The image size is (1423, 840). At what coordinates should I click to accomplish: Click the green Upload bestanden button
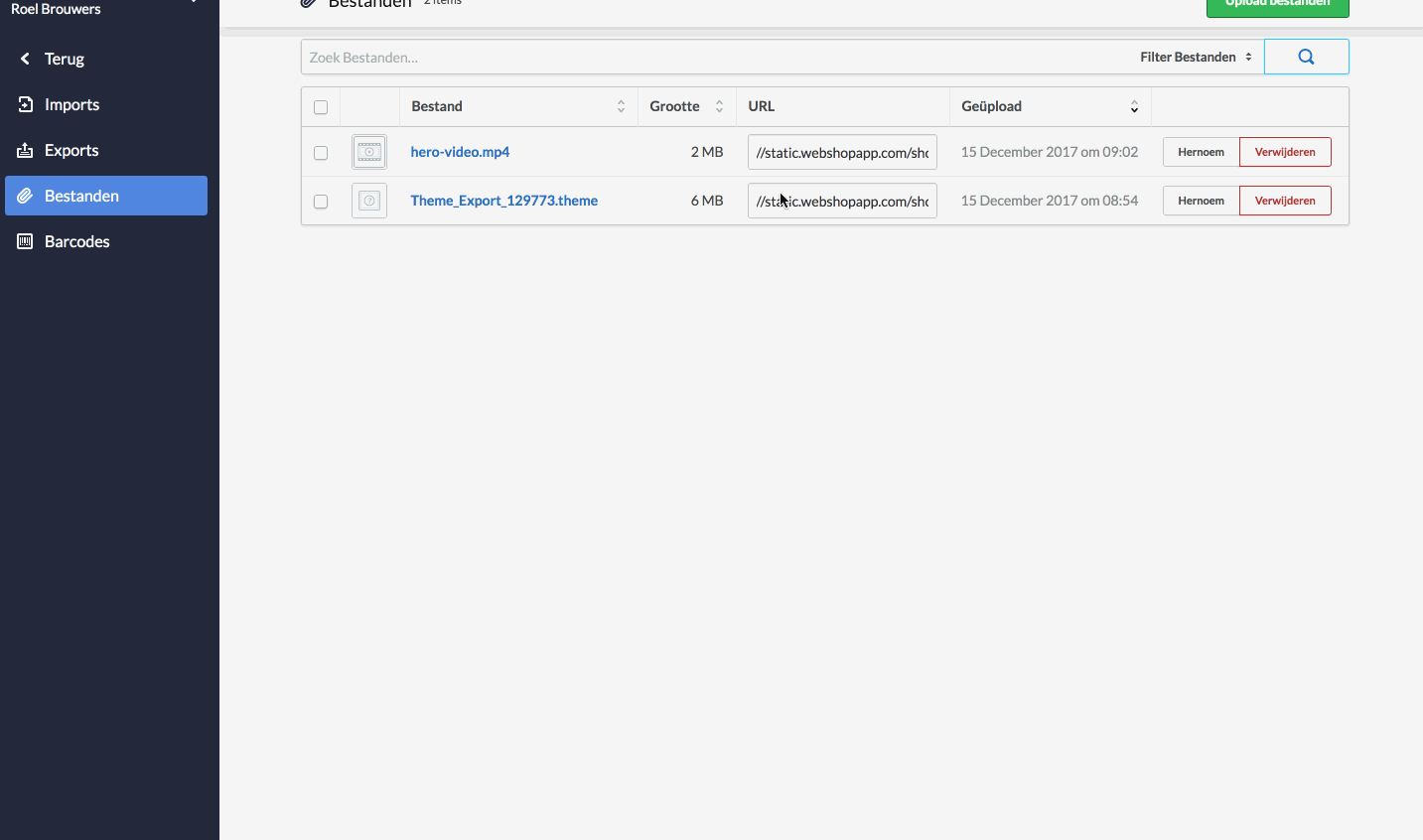coord(1277,6)
